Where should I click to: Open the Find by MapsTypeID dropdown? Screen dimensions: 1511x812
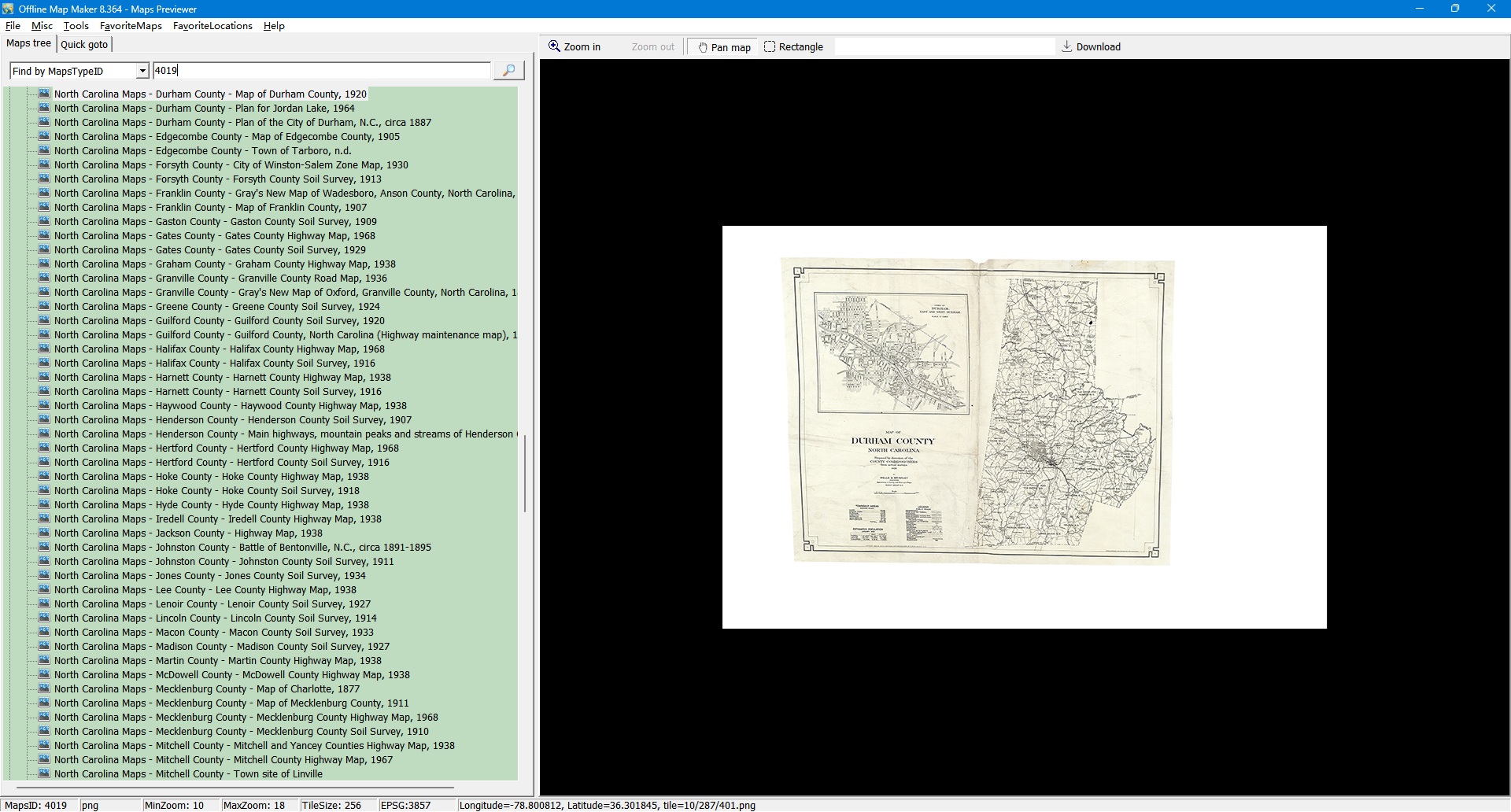[x=142, y=72]
